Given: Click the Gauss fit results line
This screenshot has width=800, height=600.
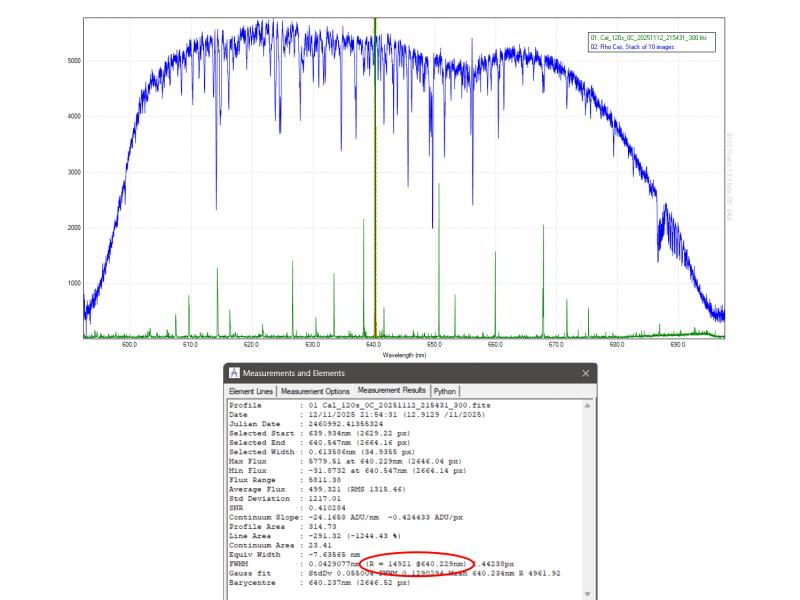Looking at the screenshot, I should click(x=400, y=573).
